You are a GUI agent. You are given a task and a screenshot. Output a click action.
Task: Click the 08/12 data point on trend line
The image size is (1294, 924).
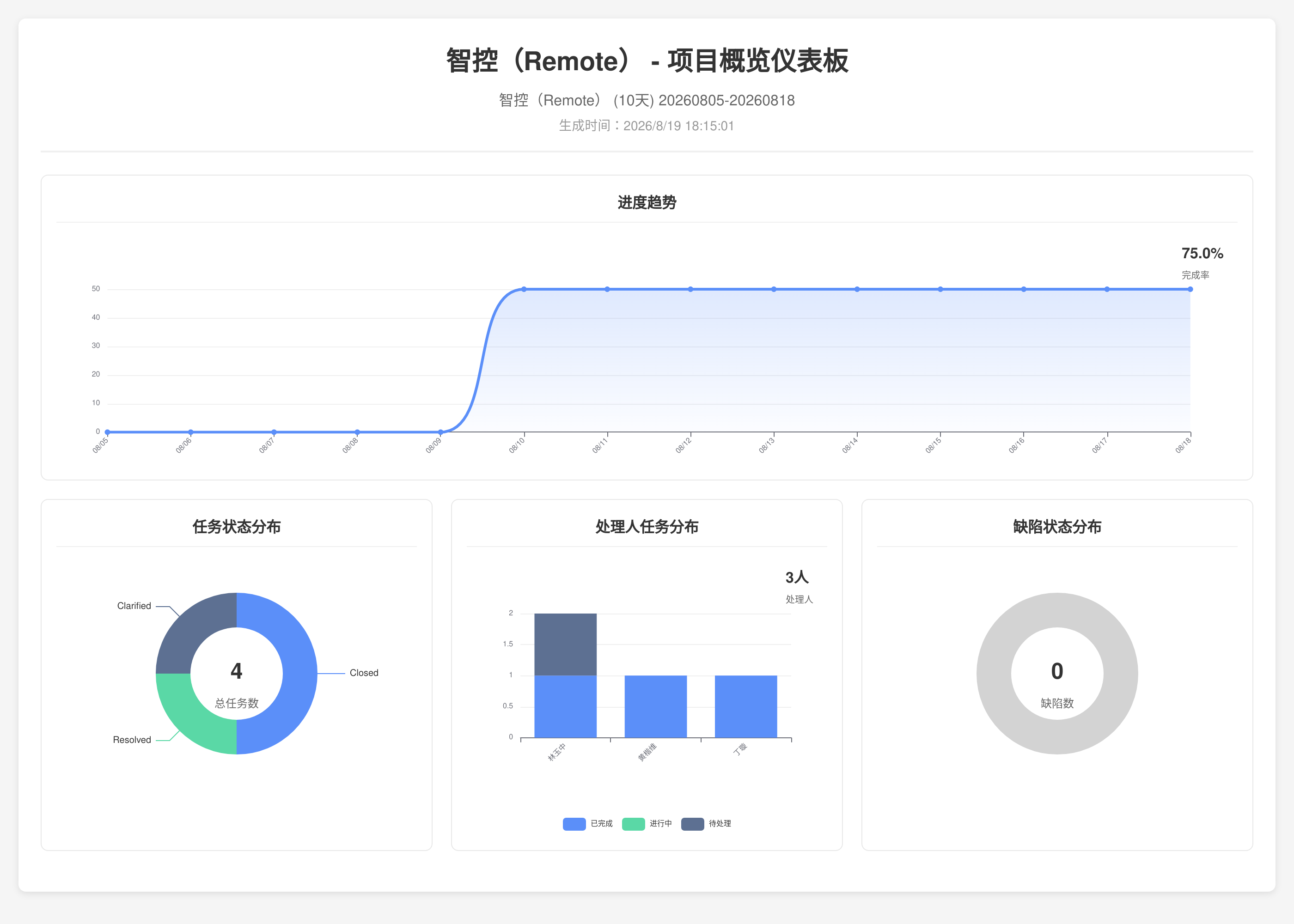click(690, 289)
